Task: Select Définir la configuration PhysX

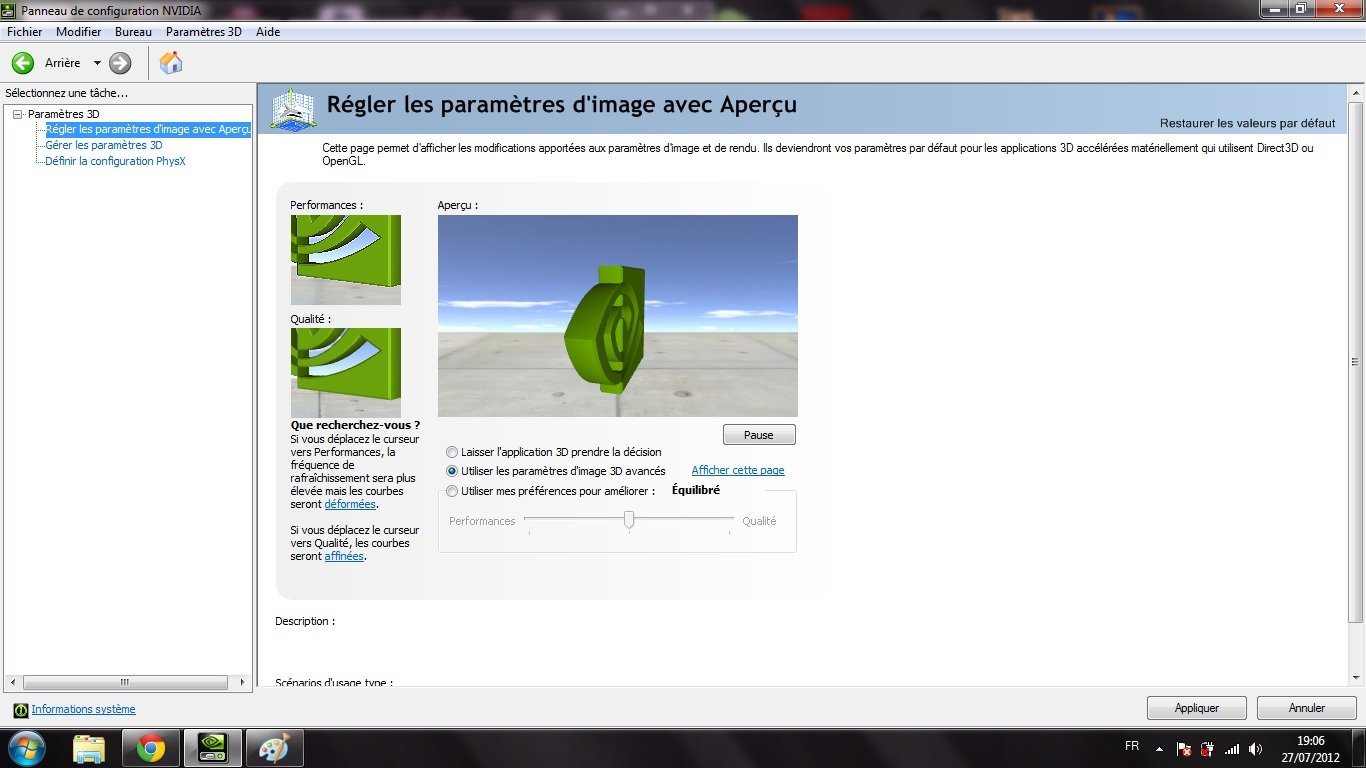Action: pyautogui.click(x=116, y=161)
